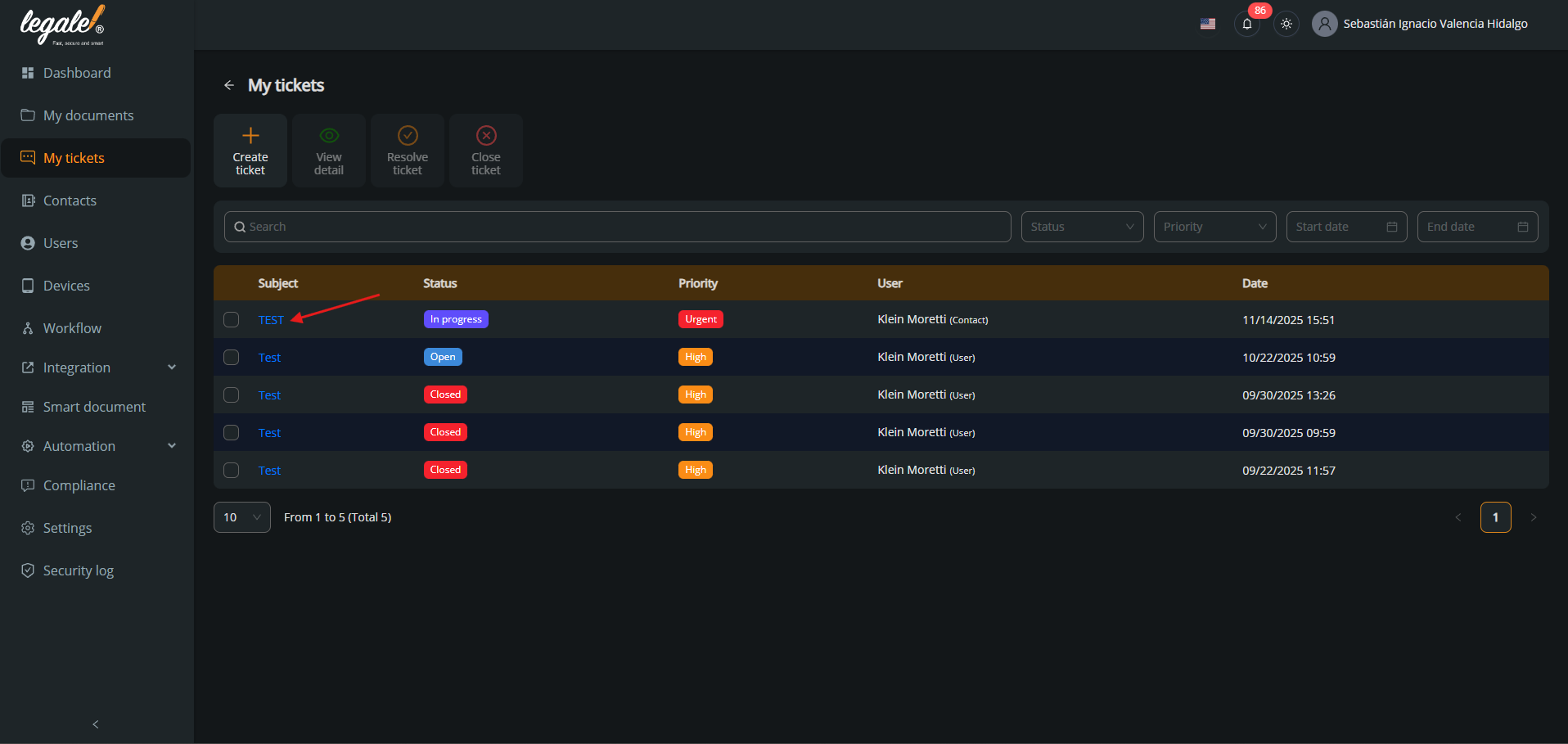Open the Priority filter dropdown
The width and height of the screenshot is (1568, 744).
tap(1214, 227)
